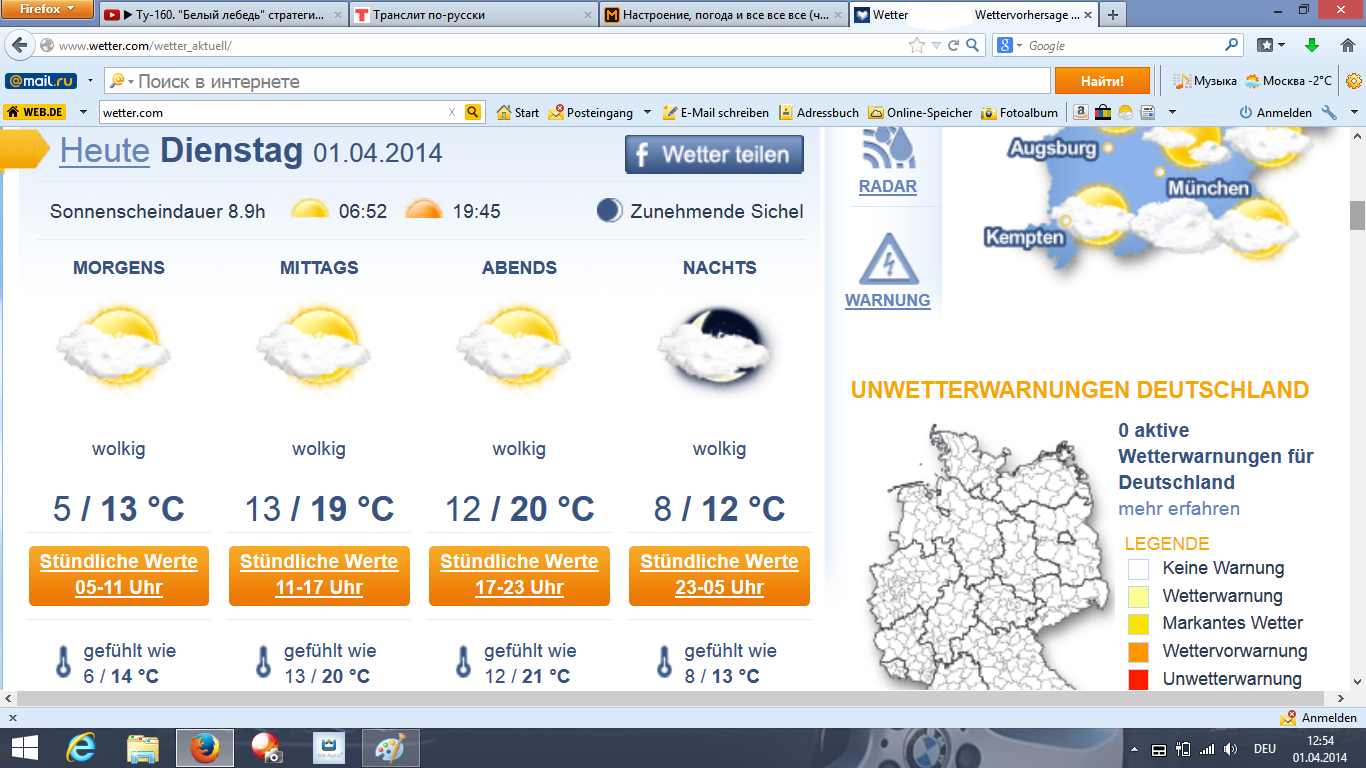This screenshot has width=1366, height=768.
Task: Click the red Unwetterwarnung legend swatch
Action: point(1138,680)
